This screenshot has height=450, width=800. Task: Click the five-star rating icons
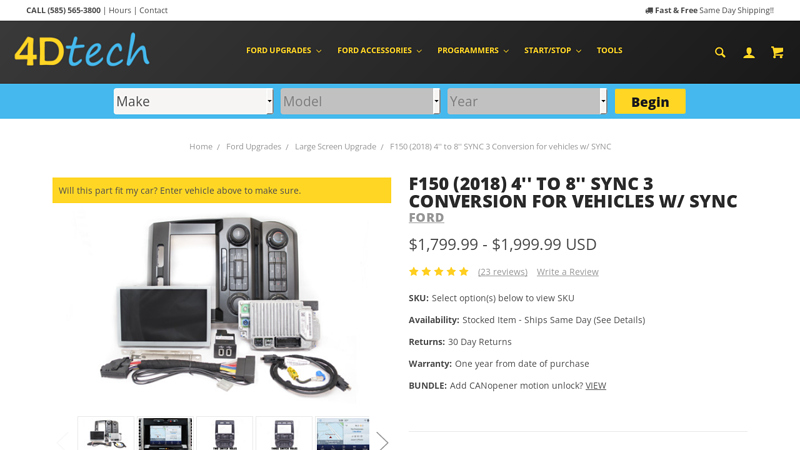[438, 271]
